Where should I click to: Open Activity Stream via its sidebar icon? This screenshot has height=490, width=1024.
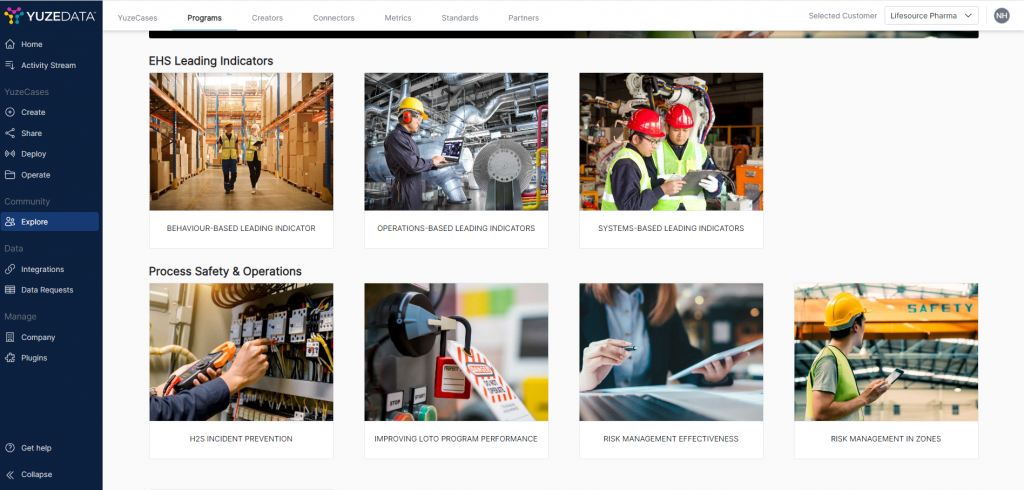pos(10,65)
